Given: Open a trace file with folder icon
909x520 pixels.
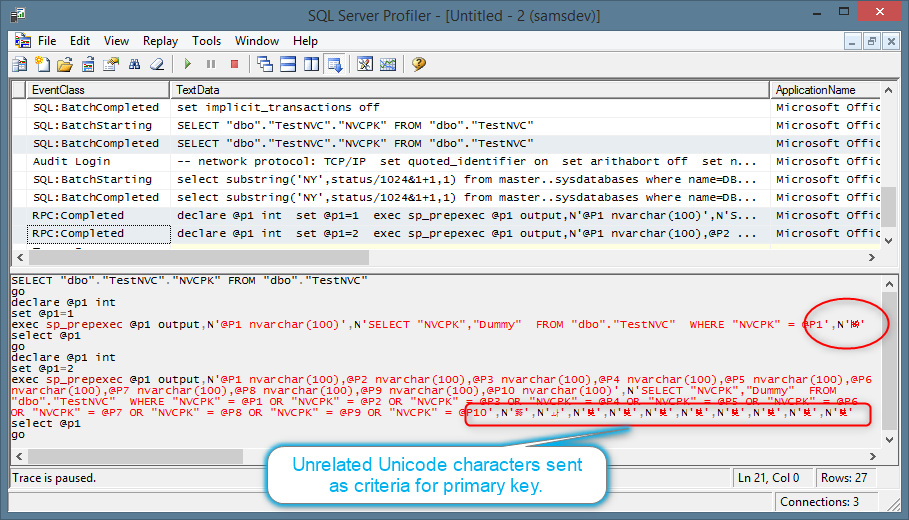Looking at the screenshot, I should pos(65,64).
